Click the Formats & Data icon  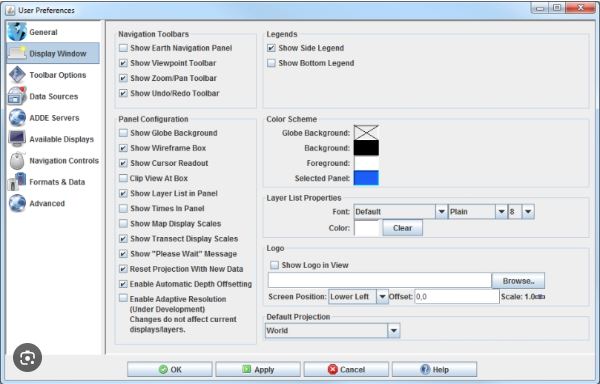tap(17, 182)
